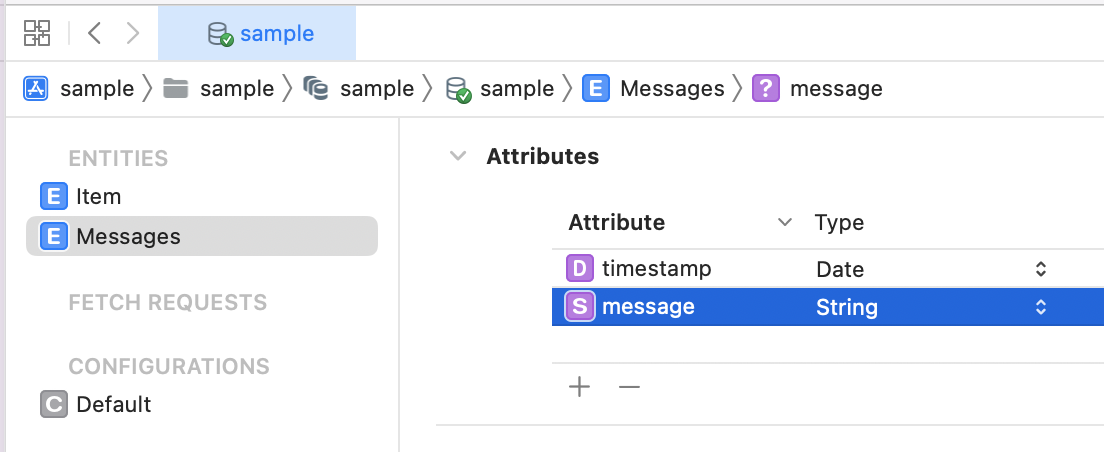Add a new attribute with plus button
Viewport: 1104px width, 452px height.
579,387
